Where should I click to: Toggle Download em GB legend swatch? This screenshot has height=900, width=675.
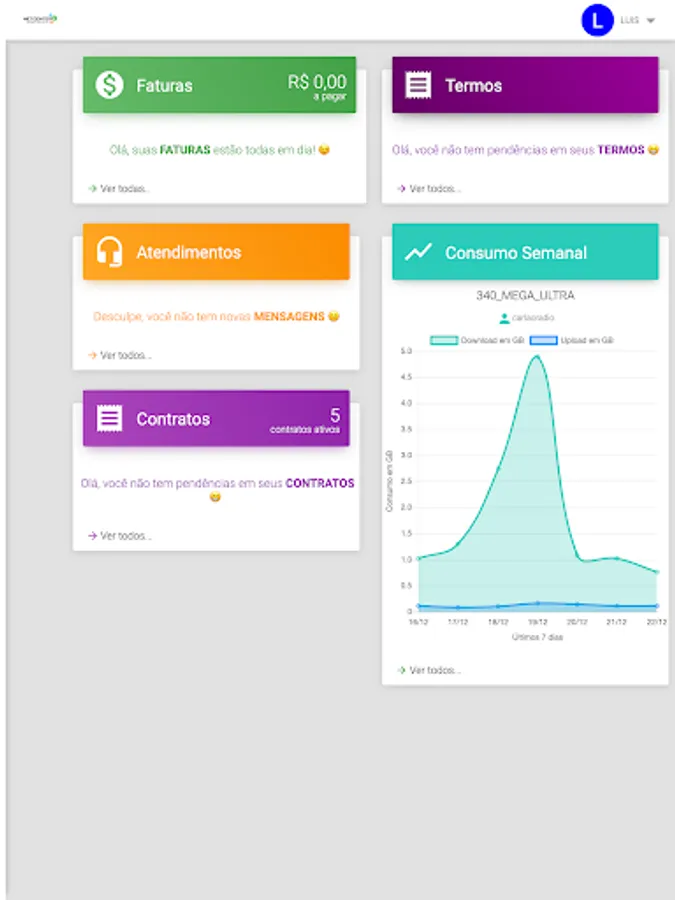click(x=444, y=340)
